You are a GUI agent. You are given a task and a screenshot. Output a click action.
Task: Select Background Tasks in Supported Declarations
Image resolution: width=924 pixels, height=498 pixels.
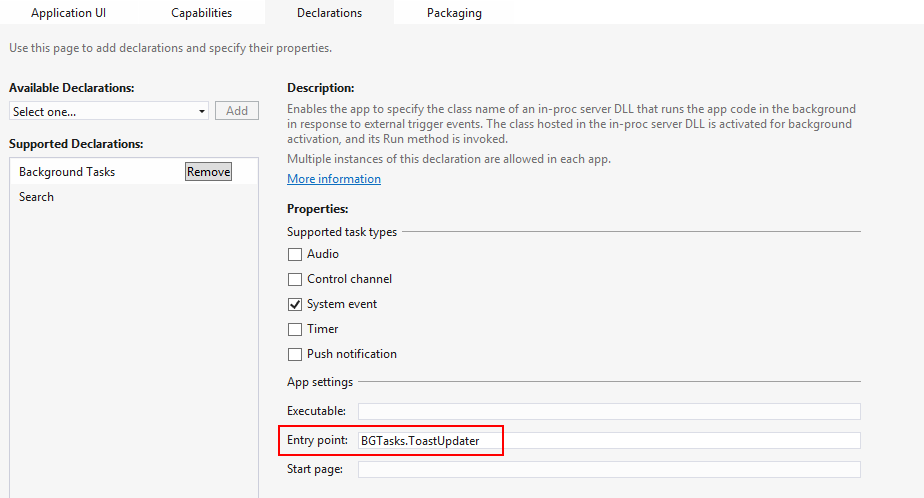pyautogui.click(x=67, y=172)
